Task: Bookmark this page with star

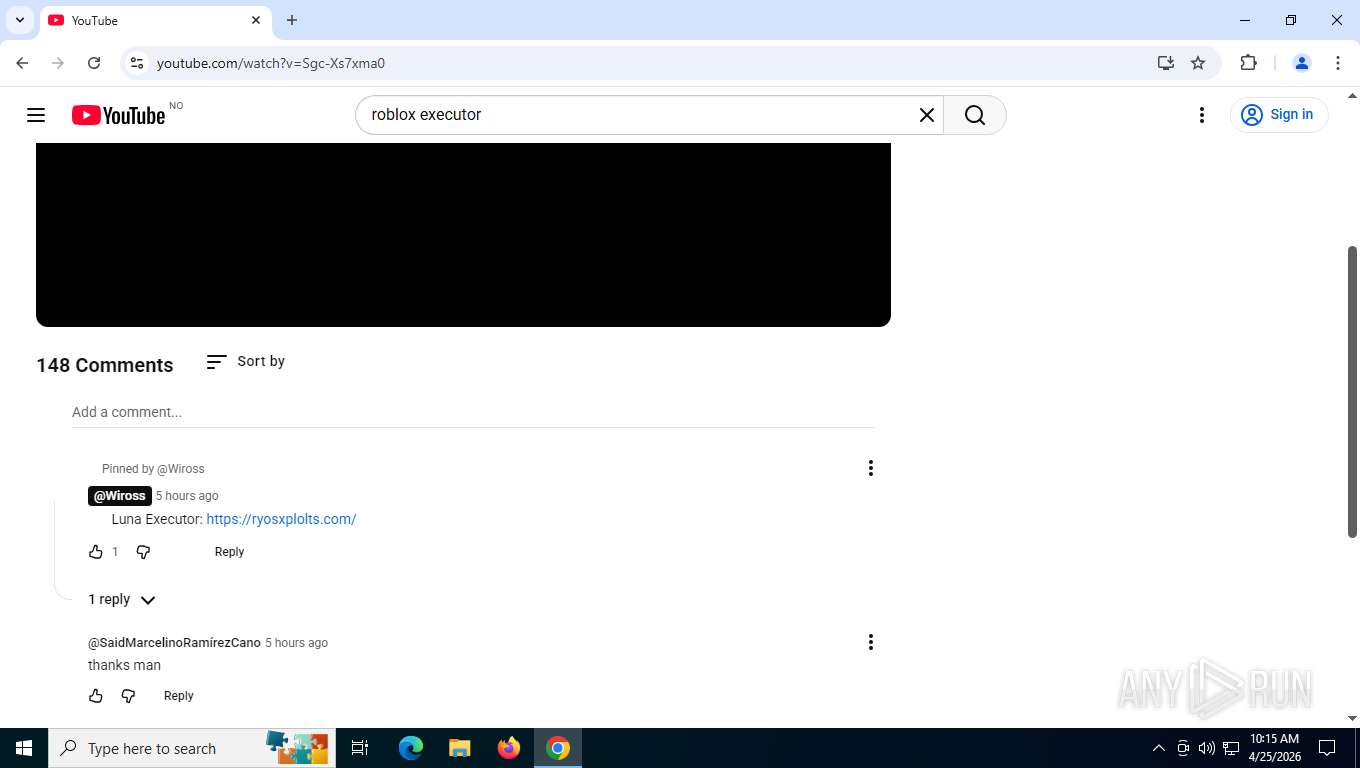Action: 1198,63
